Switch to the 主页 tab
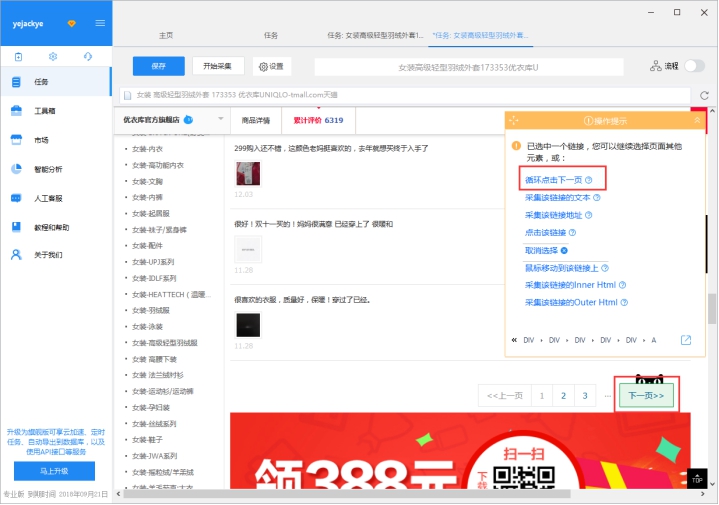 [166, 35]
